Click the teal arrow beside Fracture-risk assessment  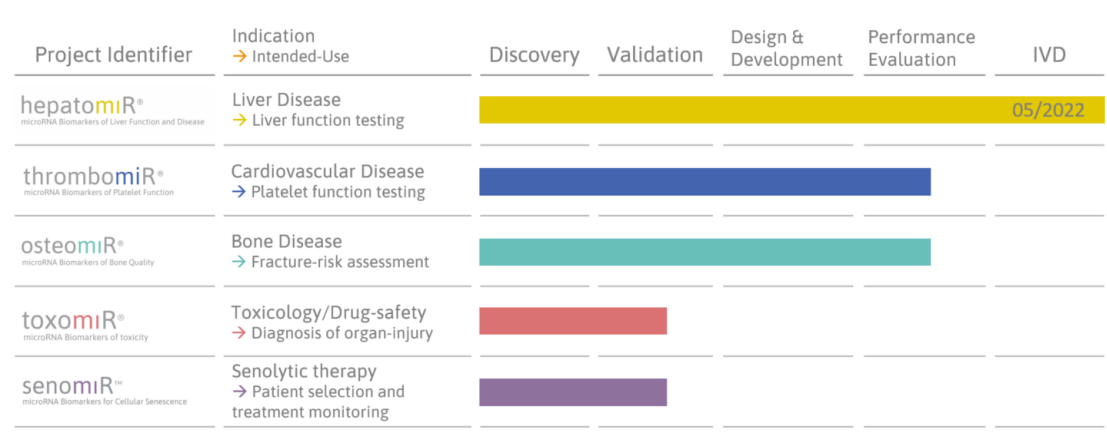(x=238, y=262)
